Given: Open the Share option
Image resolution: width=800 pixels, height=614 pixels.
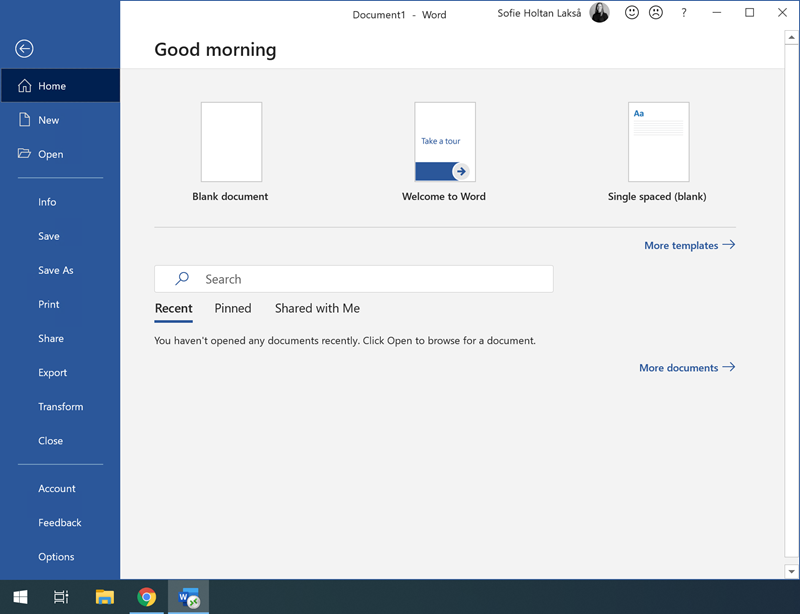Looking at the screenshot, I should 60,338.
